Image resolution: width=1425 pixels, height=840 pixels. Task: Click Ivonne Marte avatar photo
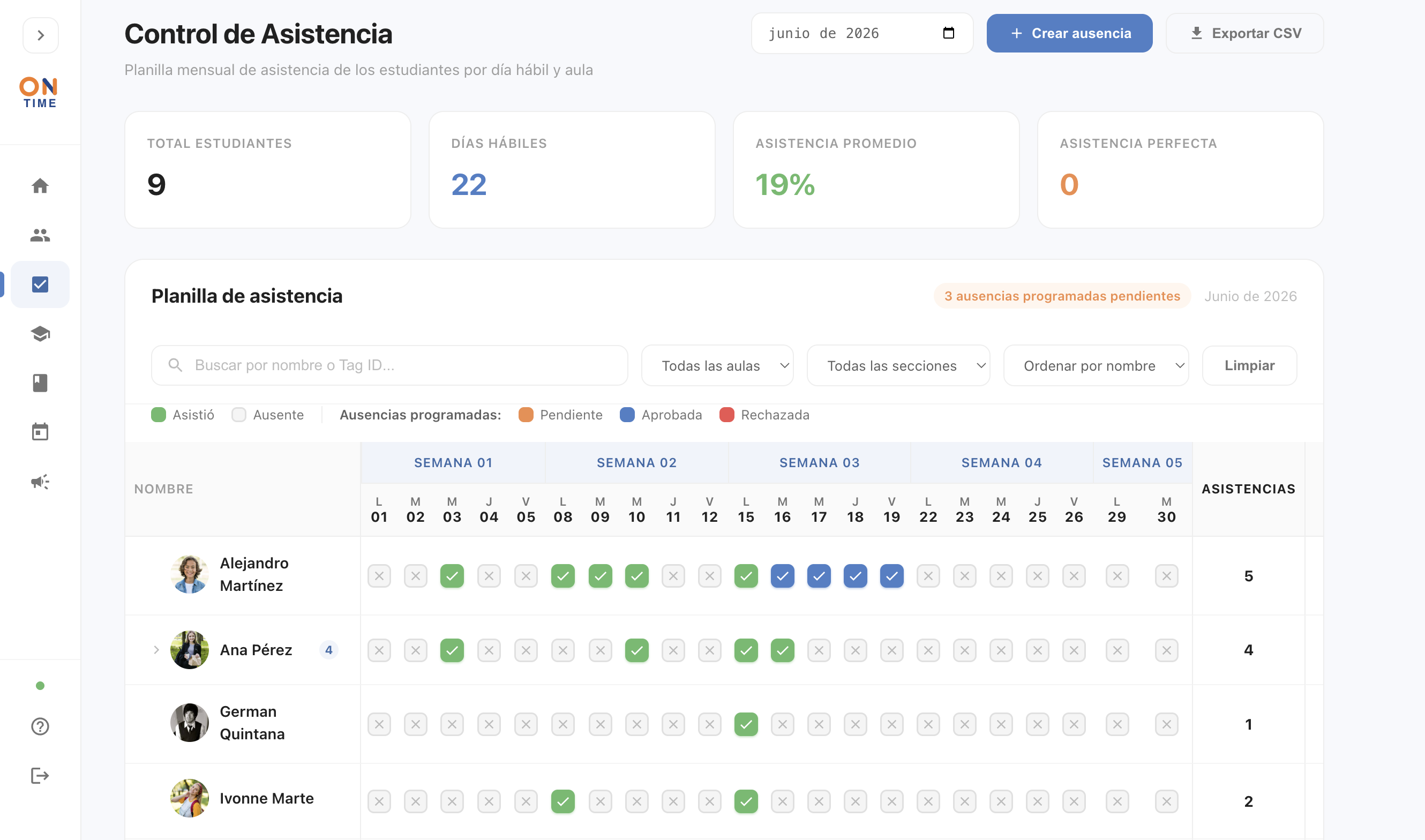click(190, 798)
